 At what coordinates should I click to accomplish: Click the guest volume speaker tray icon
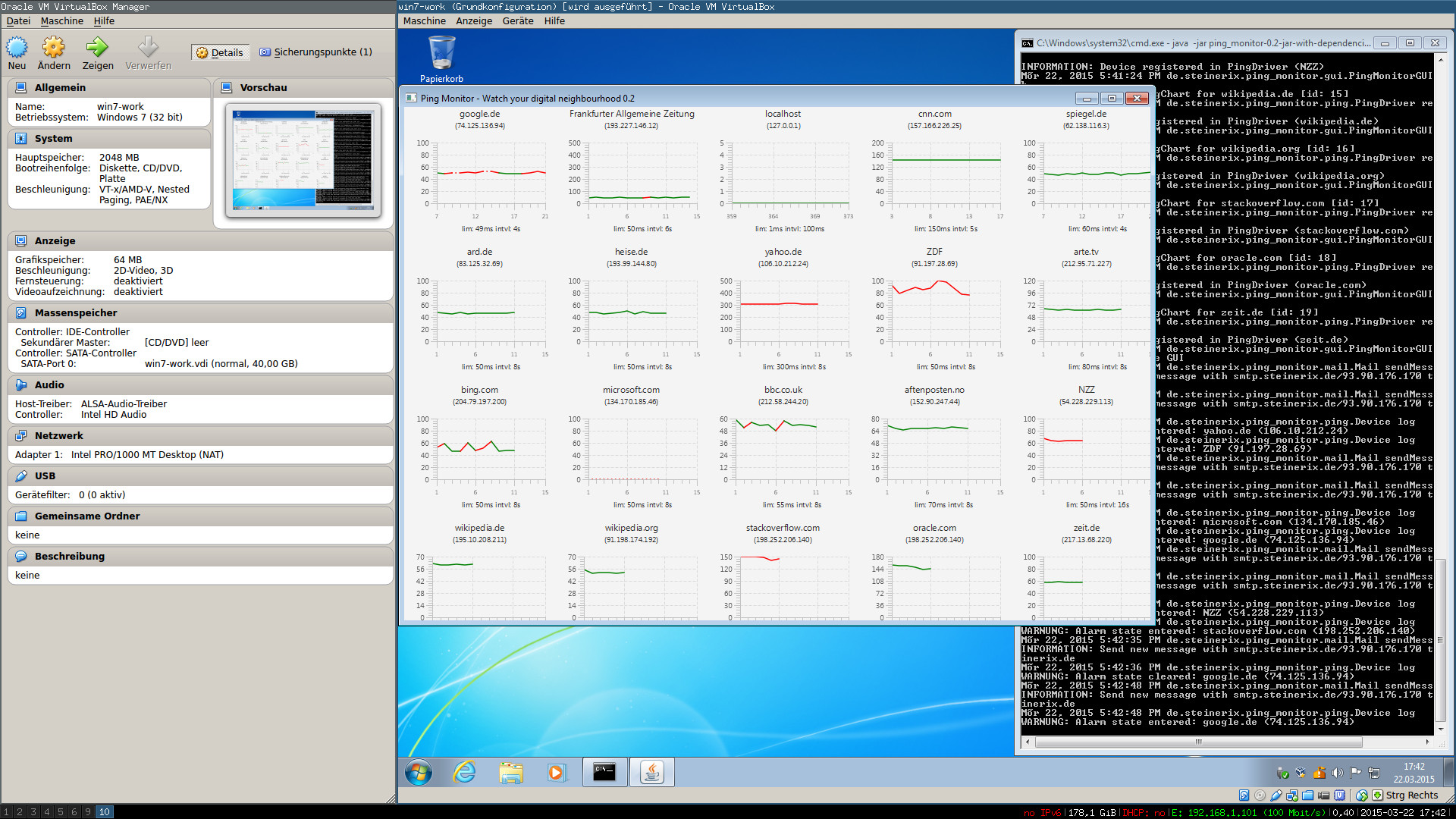click(x=1337, y=773)
